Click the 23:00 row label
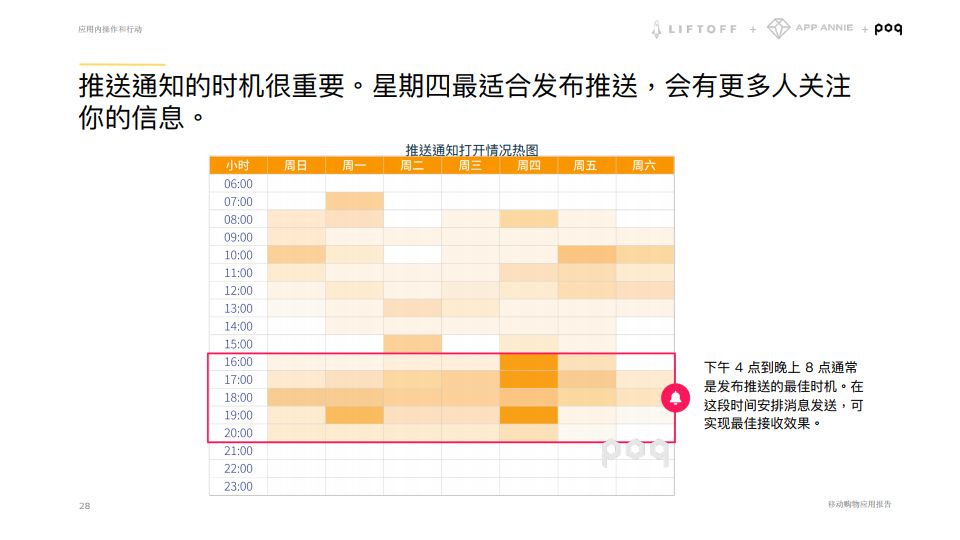The height and width of the screenshot is (540, 960). click(x=238, y=487)
